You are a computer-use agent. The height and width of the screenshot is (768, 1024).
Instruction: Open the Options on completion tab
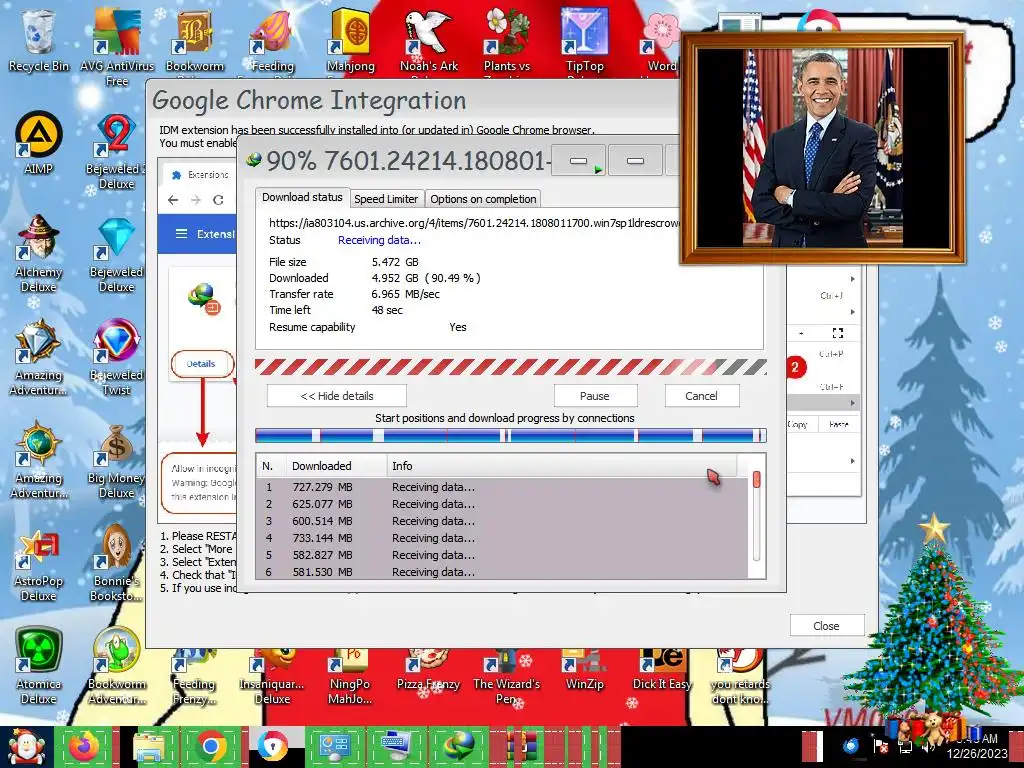pyautogui.click(x=483, y=199)
